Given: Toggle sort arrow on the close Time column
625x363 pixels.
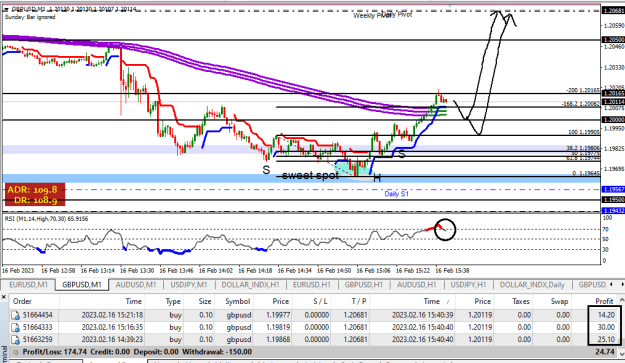Looking at the screenshot, I should coord(449,302).
